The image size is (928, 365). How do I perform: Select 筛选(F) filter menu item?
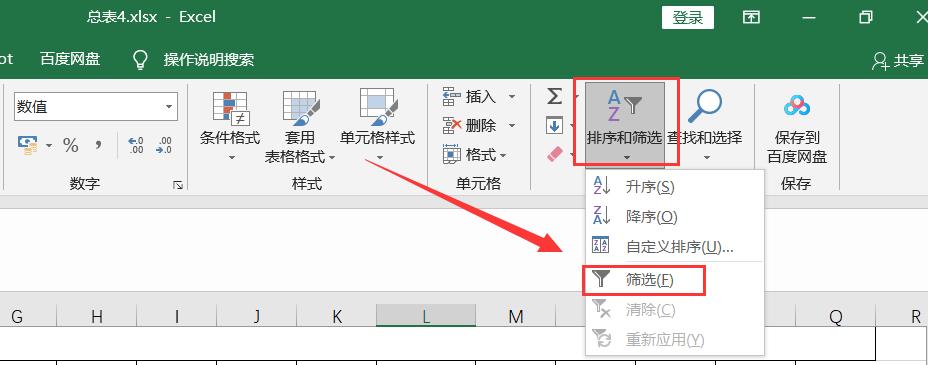[675, 280]
